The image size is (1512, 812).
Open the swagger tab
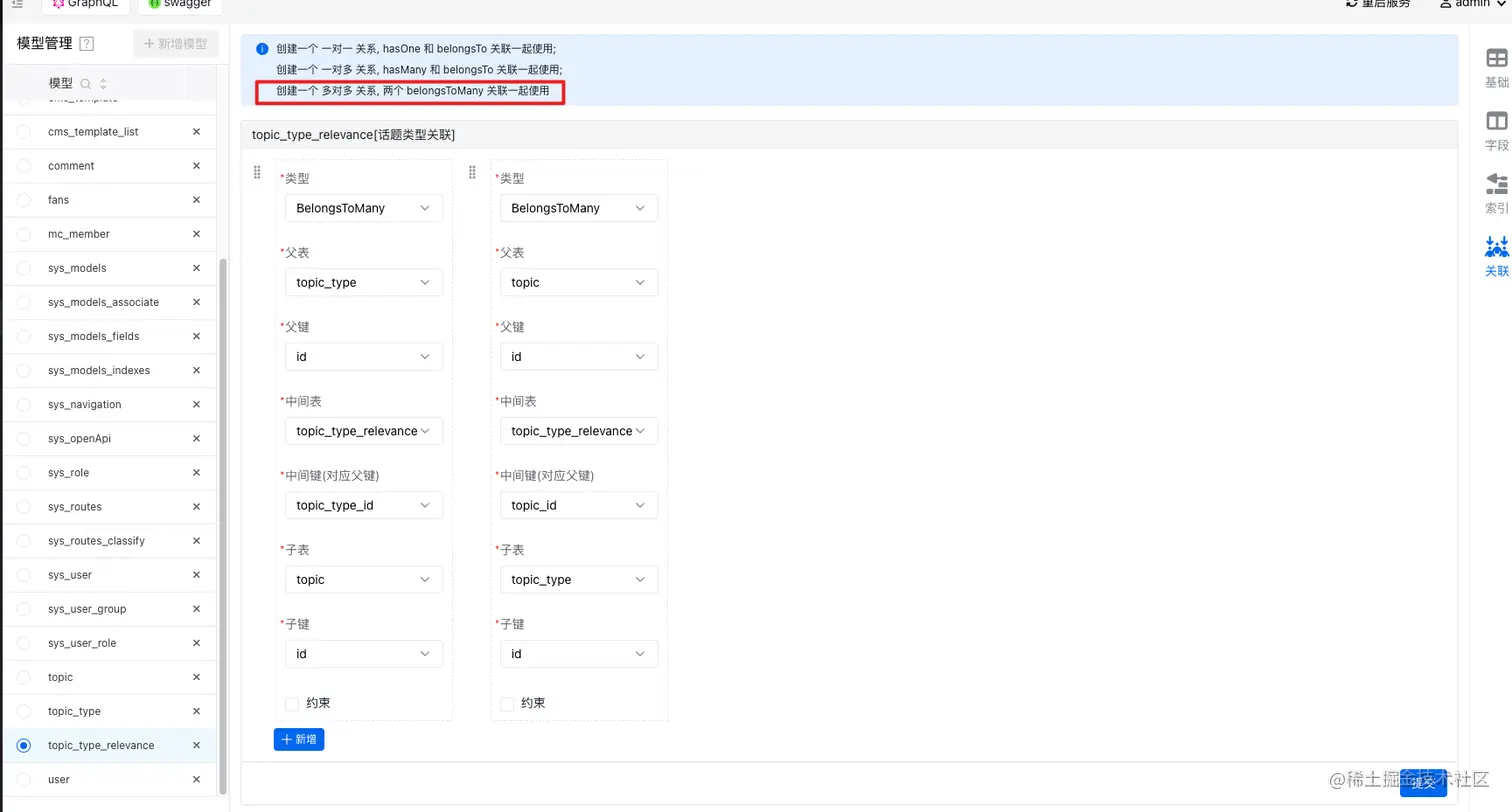pos(180,5)
